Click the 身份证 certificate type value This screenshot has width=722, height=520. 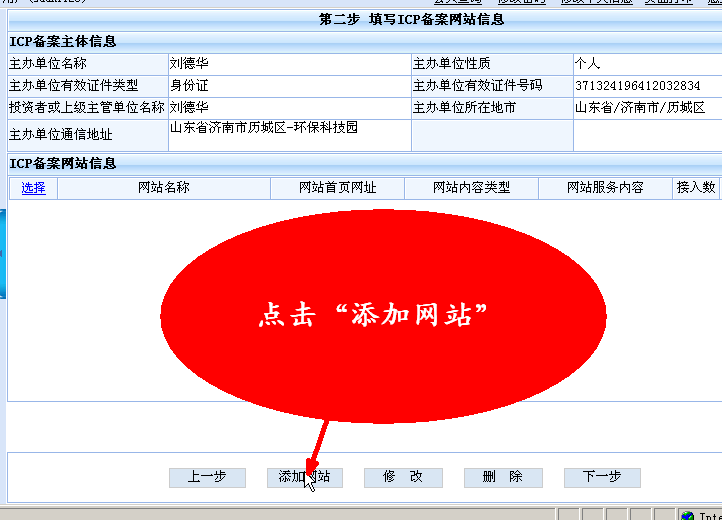[189, 86]
